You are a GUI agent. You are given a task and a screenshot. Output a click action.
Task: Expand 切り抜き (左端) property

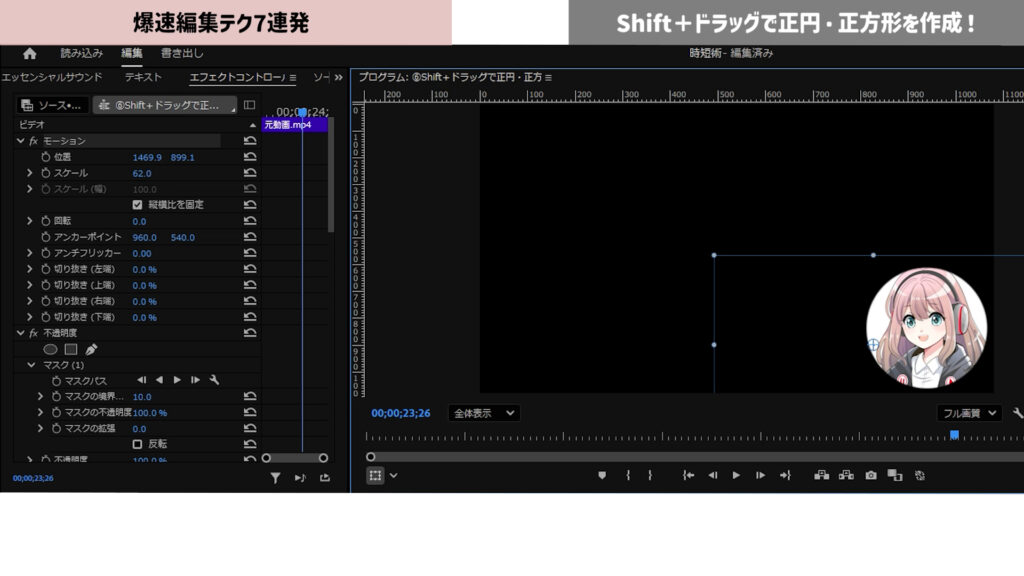click(29, 269)
